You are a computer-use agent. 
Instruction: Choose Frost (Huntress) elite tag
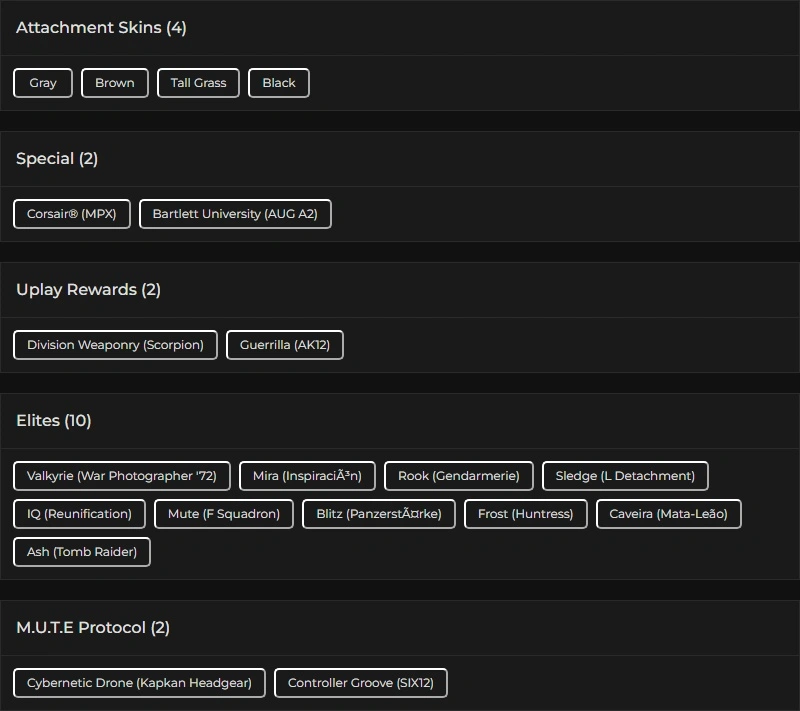pyautogui.click(x=526, y=514)
